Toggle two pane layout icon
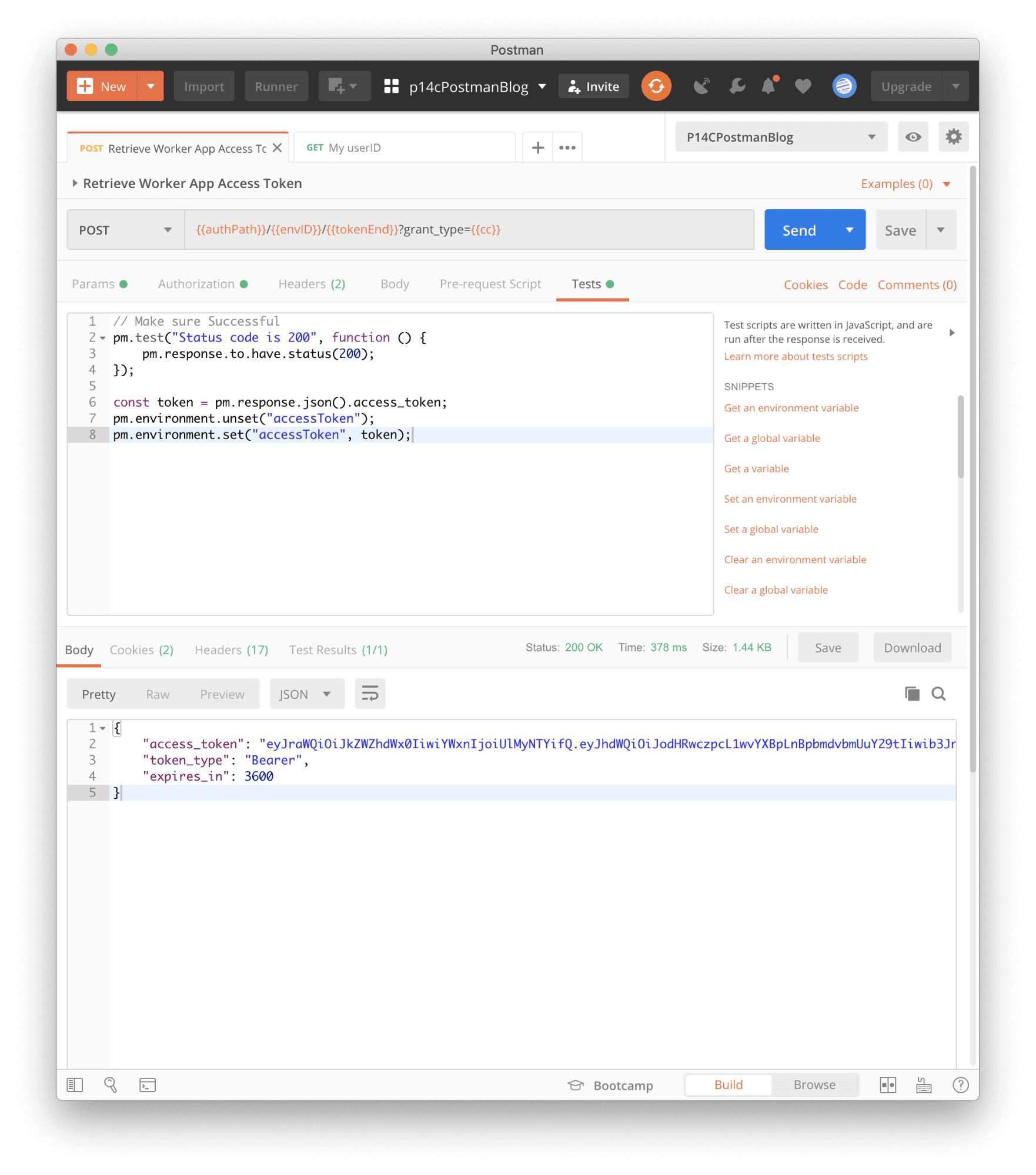Screen dimensions: 1036x1175 click(888, 1085)
